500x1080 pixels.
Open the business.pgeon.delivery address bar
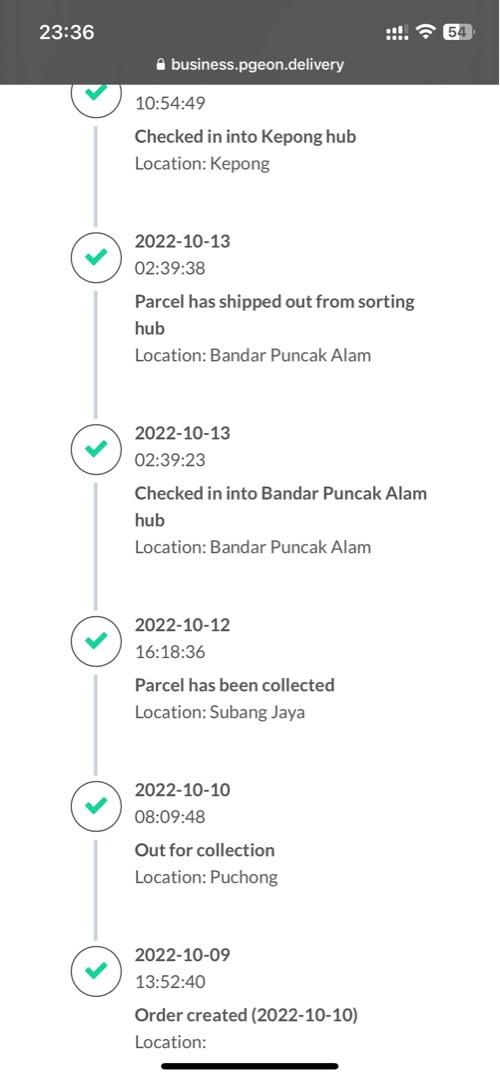click(250, 65)
